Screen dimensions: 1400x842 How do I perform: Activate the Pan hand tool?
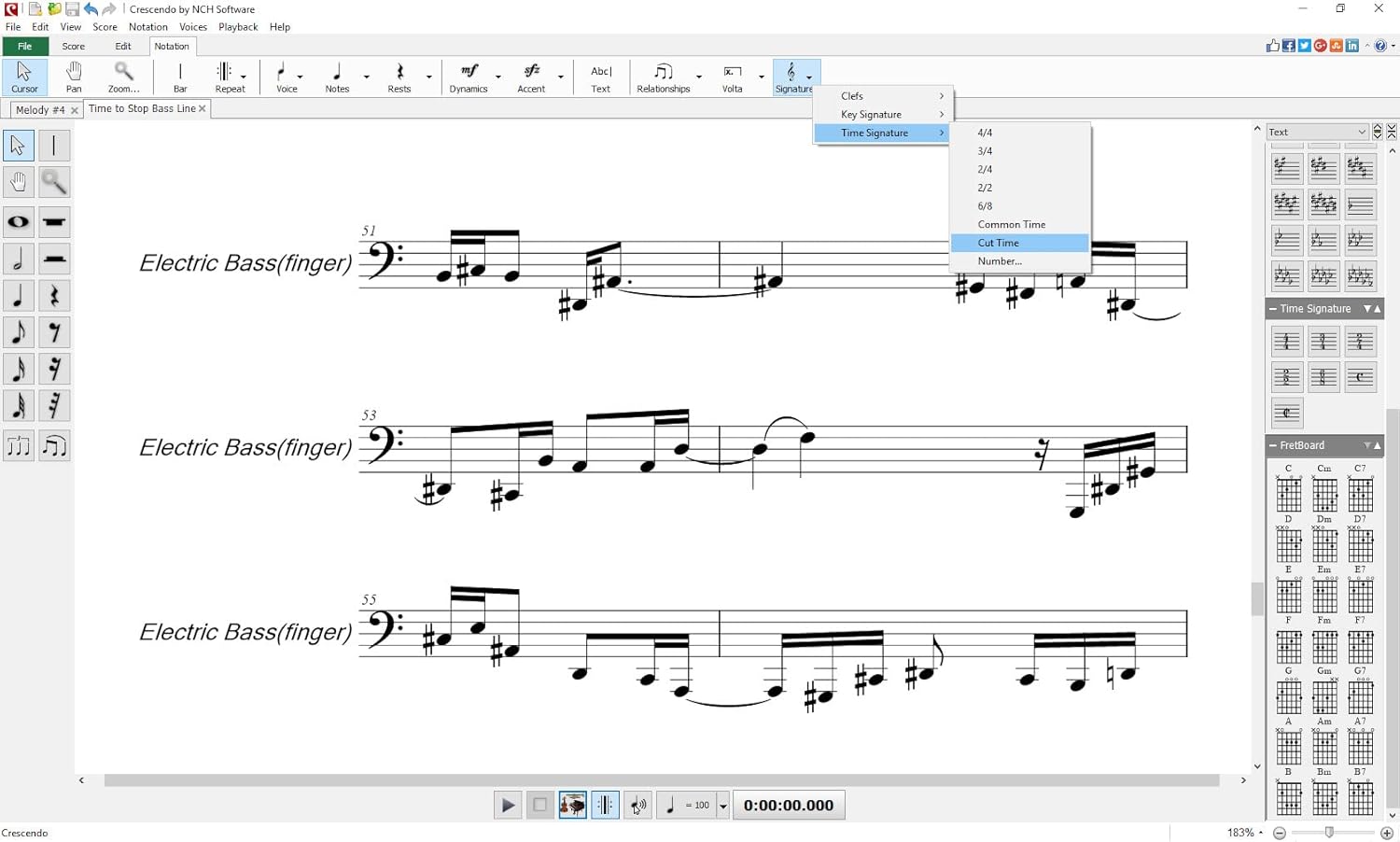pyautogui.click(x=73, y=75)
